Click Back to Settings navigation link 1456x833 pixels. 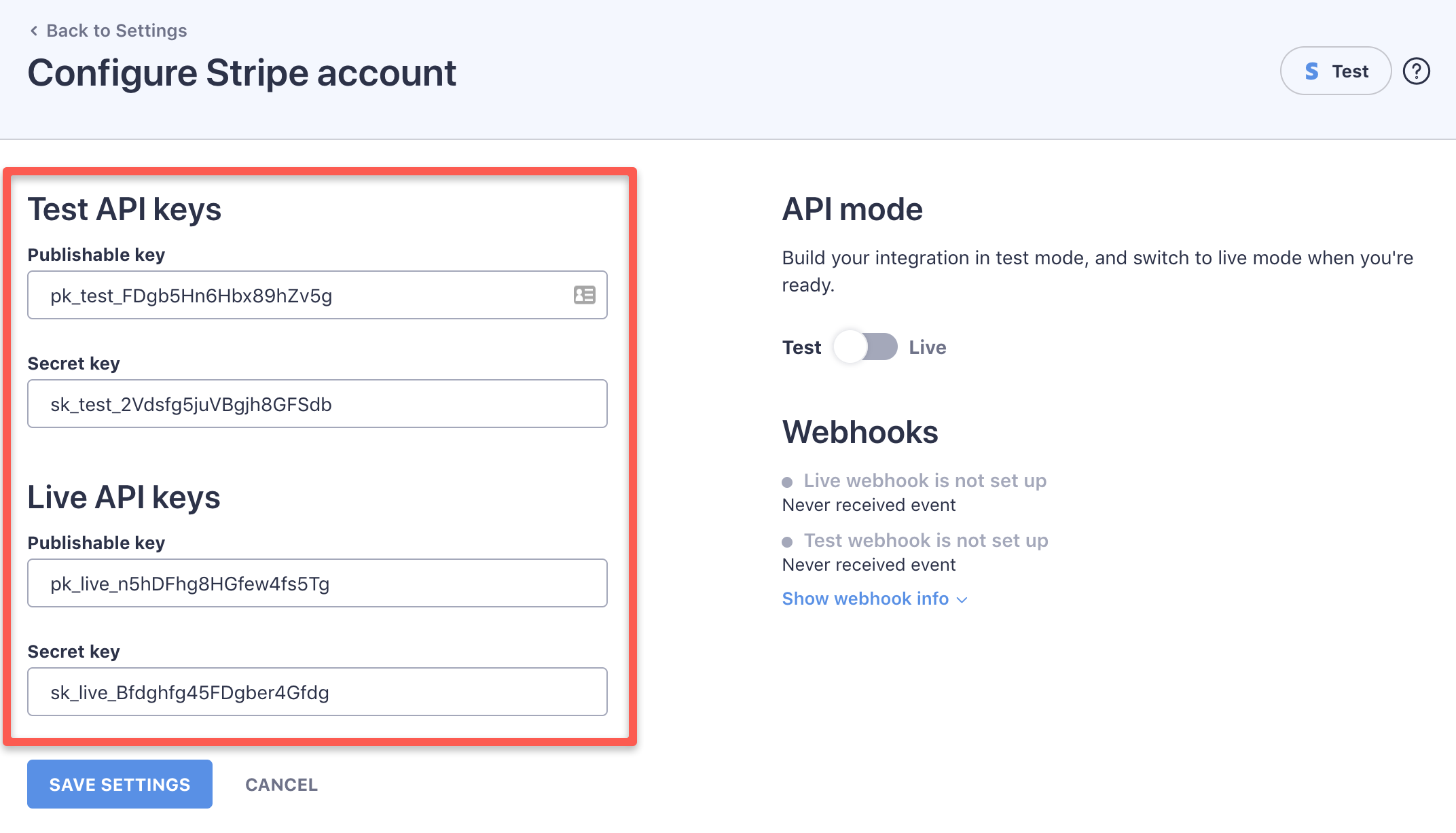tap(108, 31)
